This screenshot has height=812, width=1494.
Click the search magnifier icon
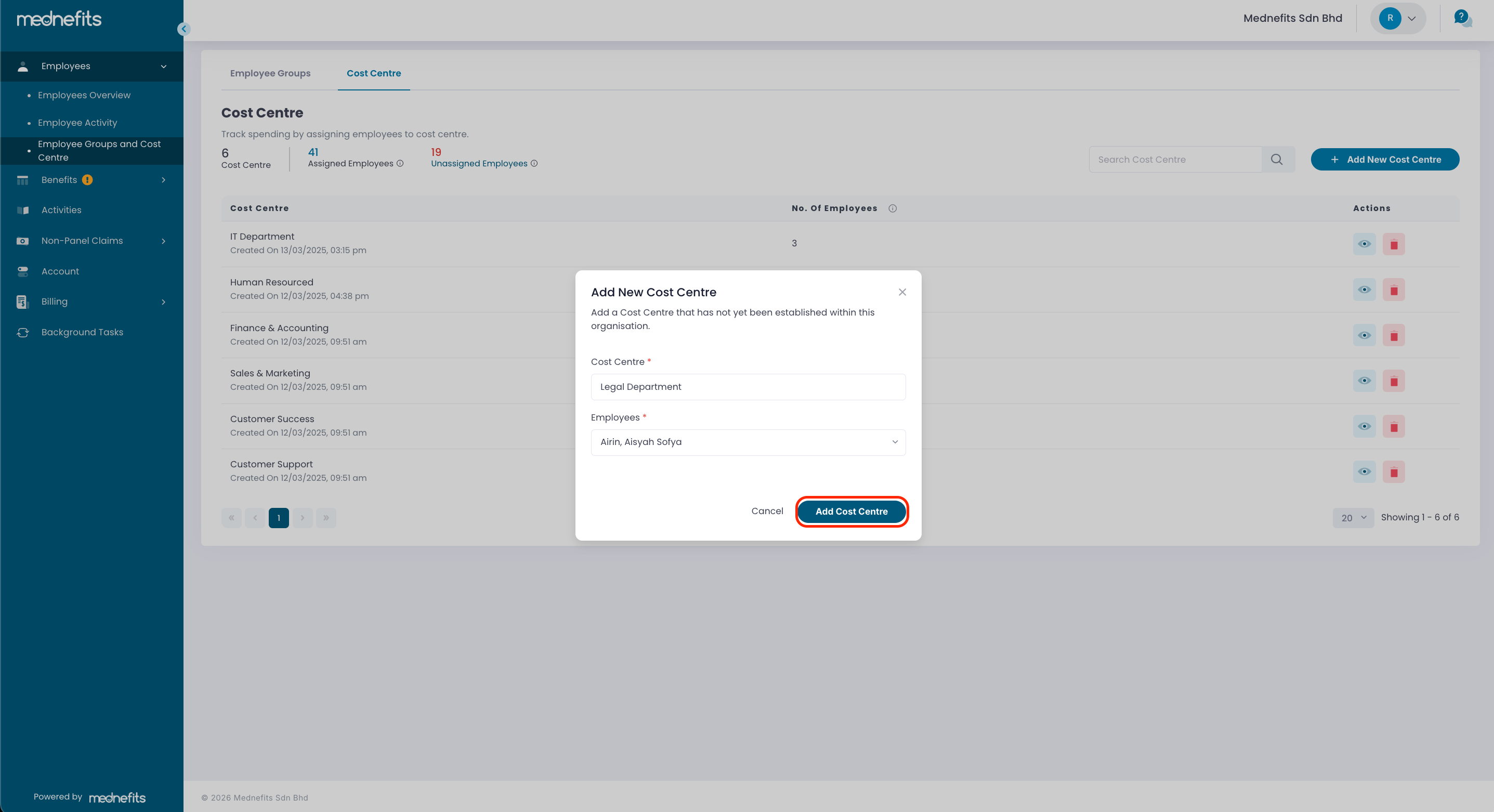coord(1277,160)
